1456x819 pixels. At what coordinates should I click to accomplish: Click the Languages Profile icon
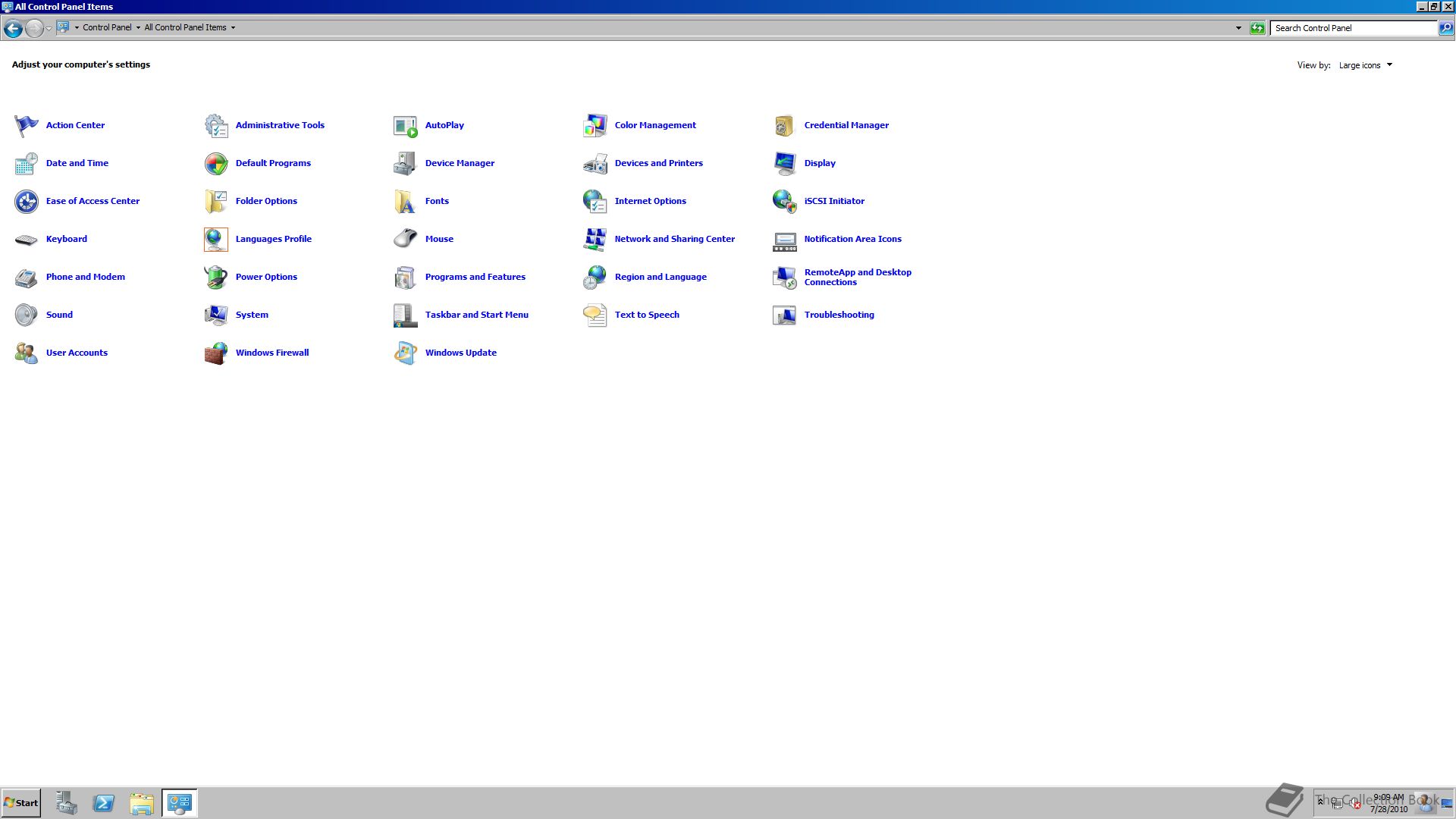click(216, 239)
